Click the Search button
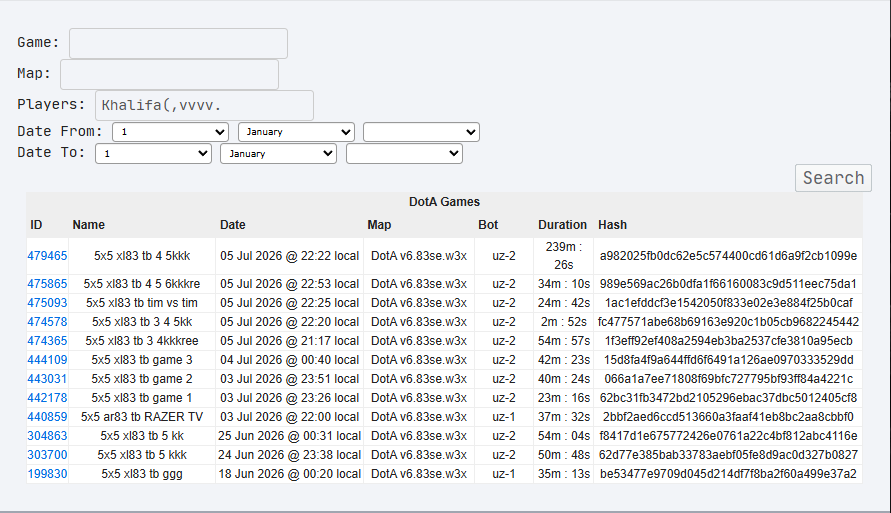Image resolution: width=891 pixels, height=513 pixels. pyautogui.click(x=833, y=178)
